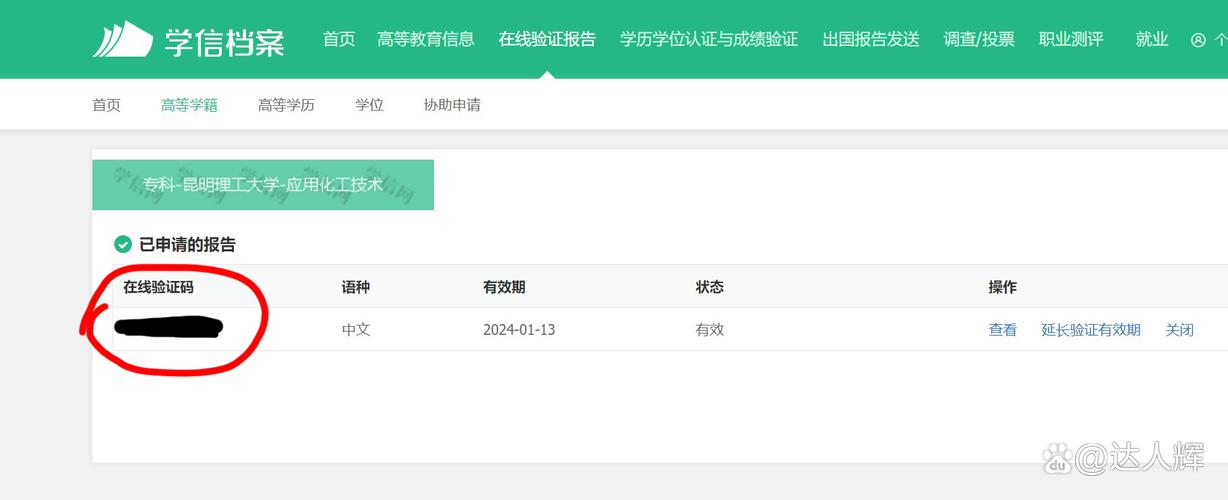Switch to the 高等学历 sub-tab
Viewport: 1228px width, 500px height.
pyautogui.click(x=286, y=105)
